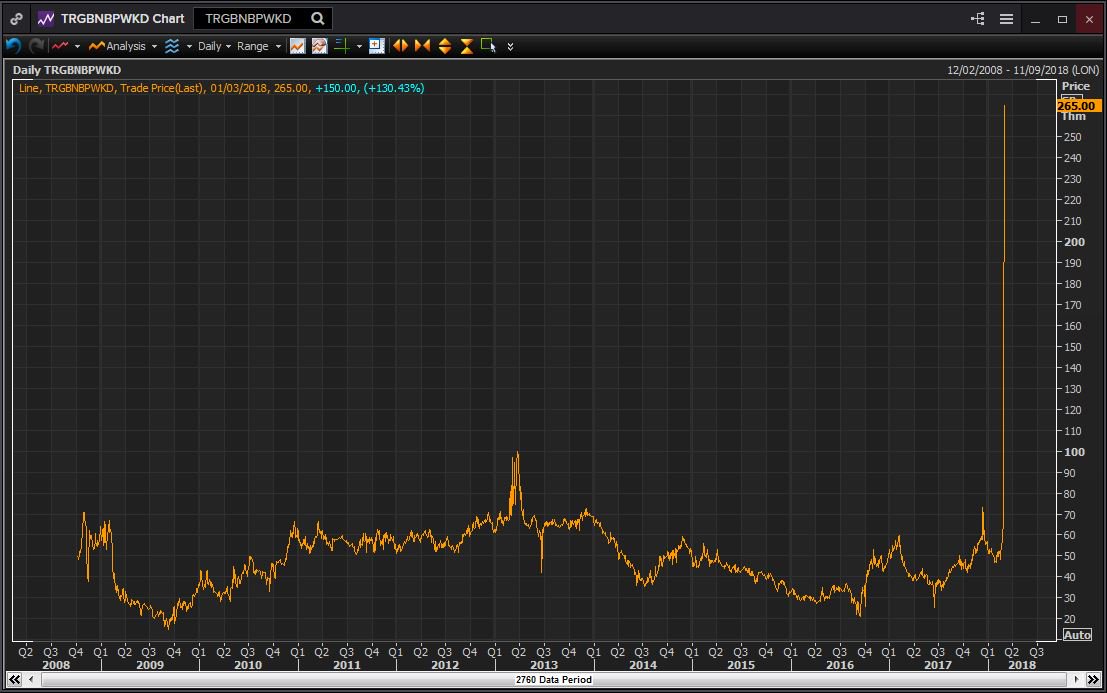The height and width of the screenshot is (693, 1107).
Task: Click the purple chart app icon
Action: tap(46, 19)
